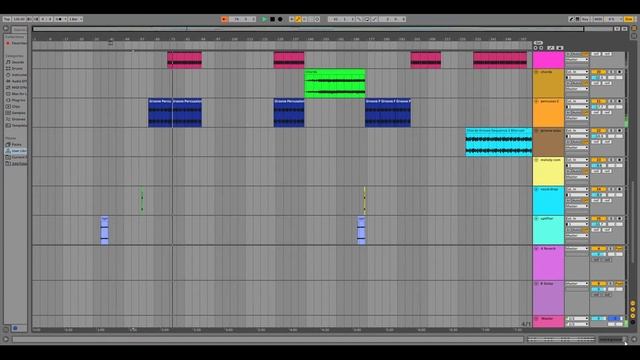Select Grooves category in browser
Viewport: 640px width, 360px height.
15,119
